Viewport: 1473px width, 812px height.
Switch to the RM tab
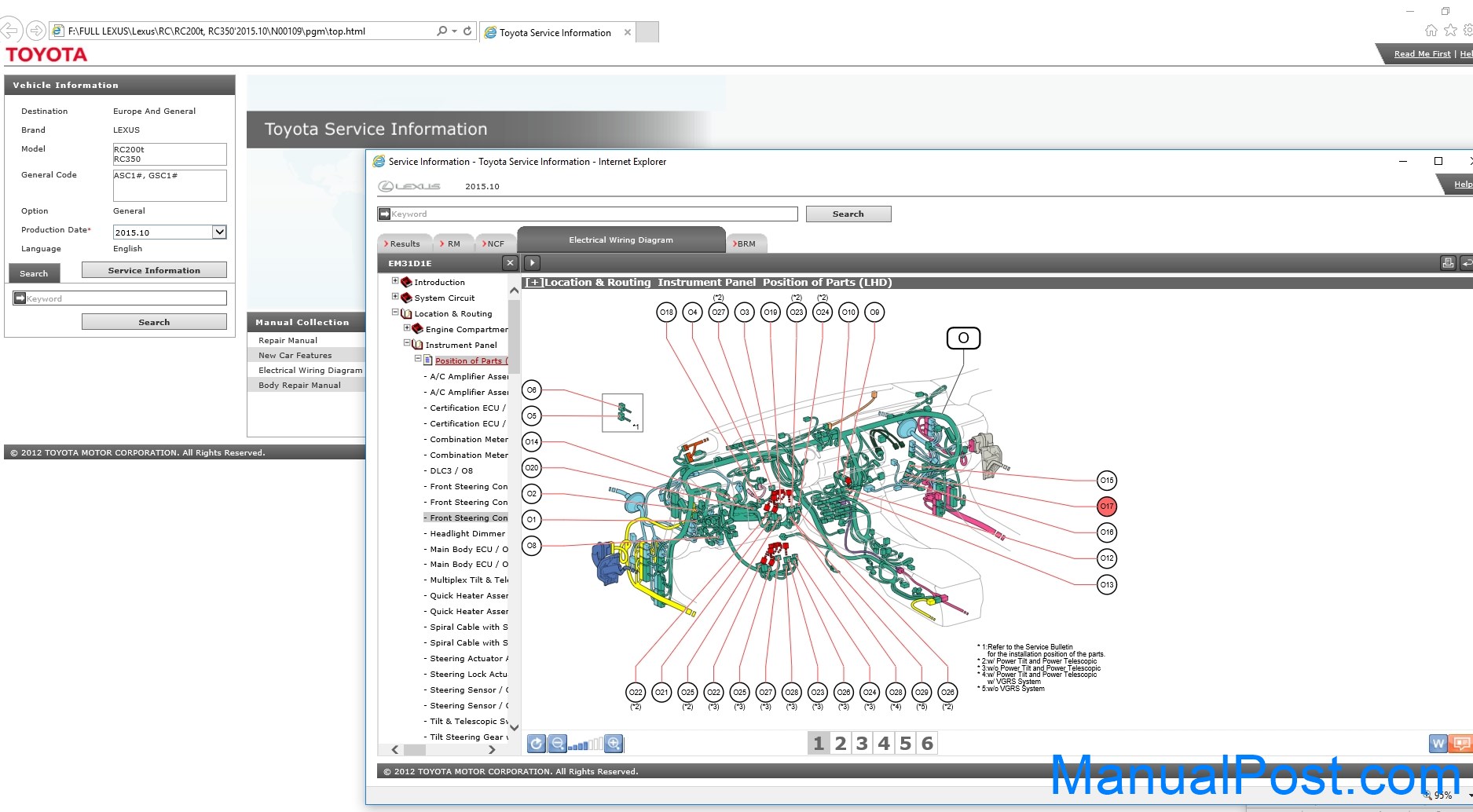coord(453,243)
